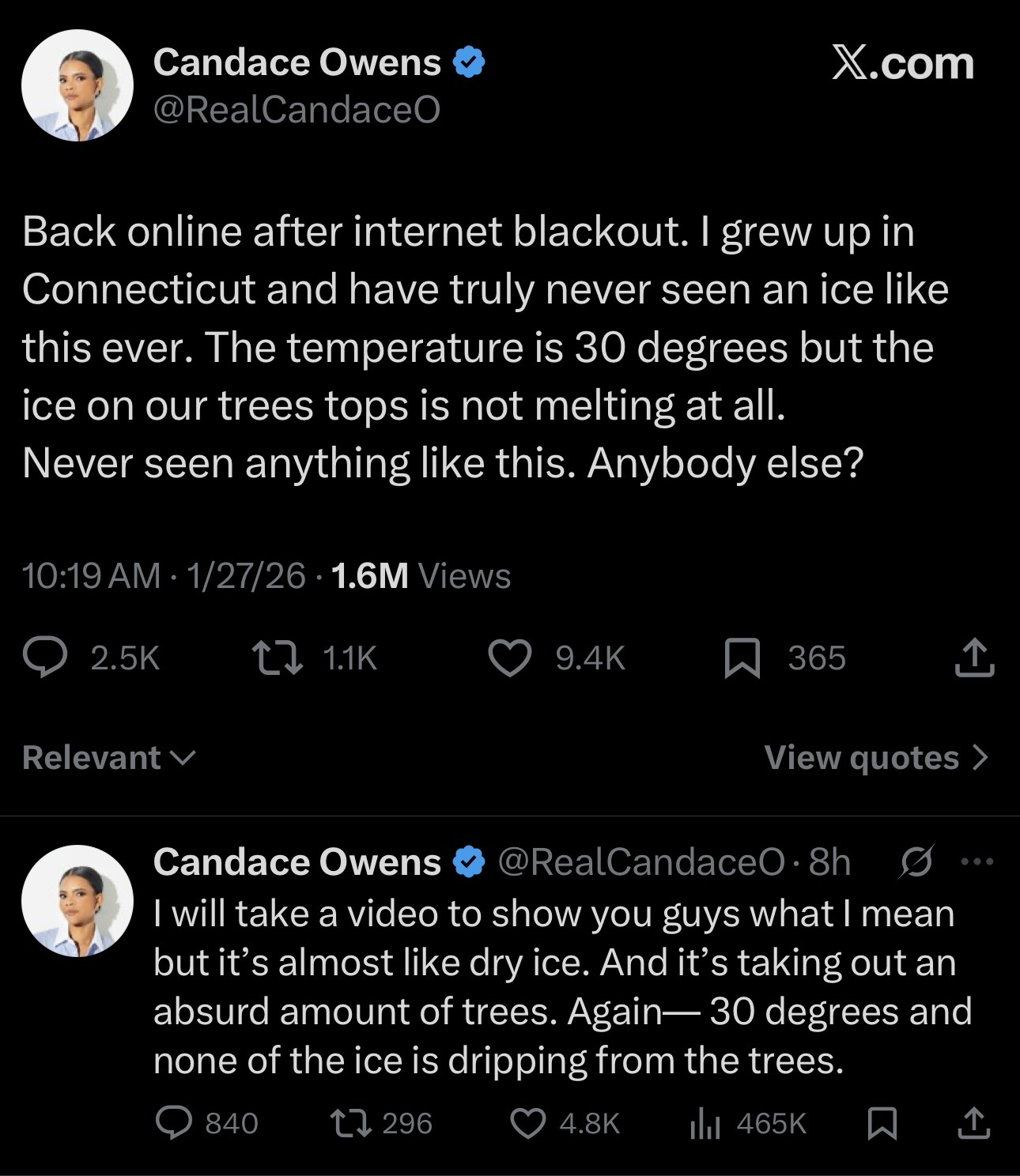This screenshot has width=1020, height=1176.
Task: View analytics showing 465K views on the reply
Action: (701, 1123)
